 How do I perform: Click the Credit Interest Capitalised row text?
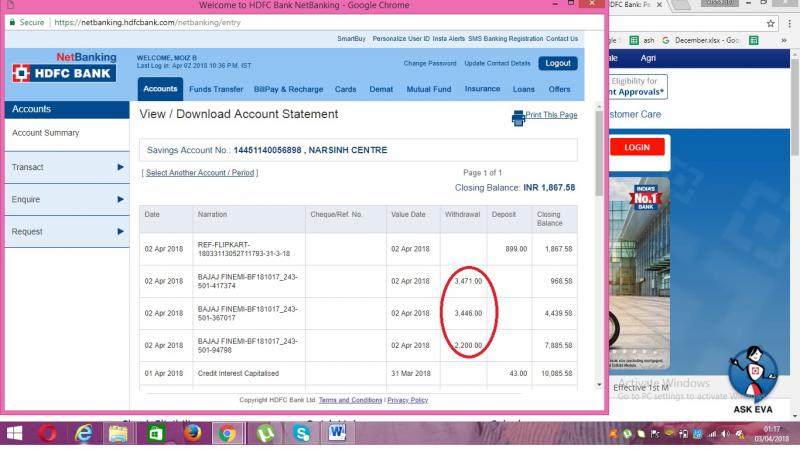tap(238, 373)
